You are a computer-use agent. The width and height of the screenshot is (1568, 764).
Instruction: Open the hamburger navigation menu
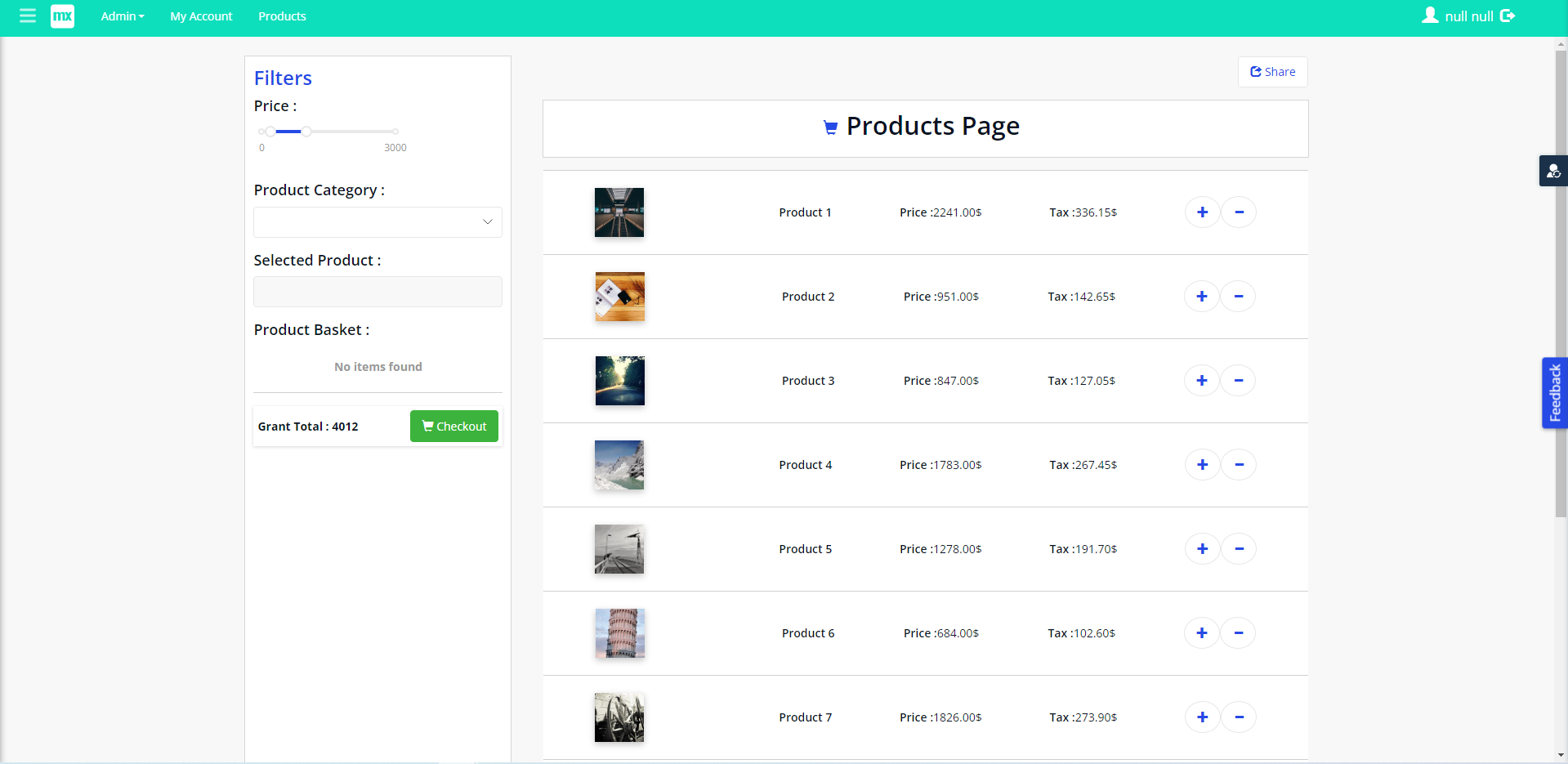[28, 16]
